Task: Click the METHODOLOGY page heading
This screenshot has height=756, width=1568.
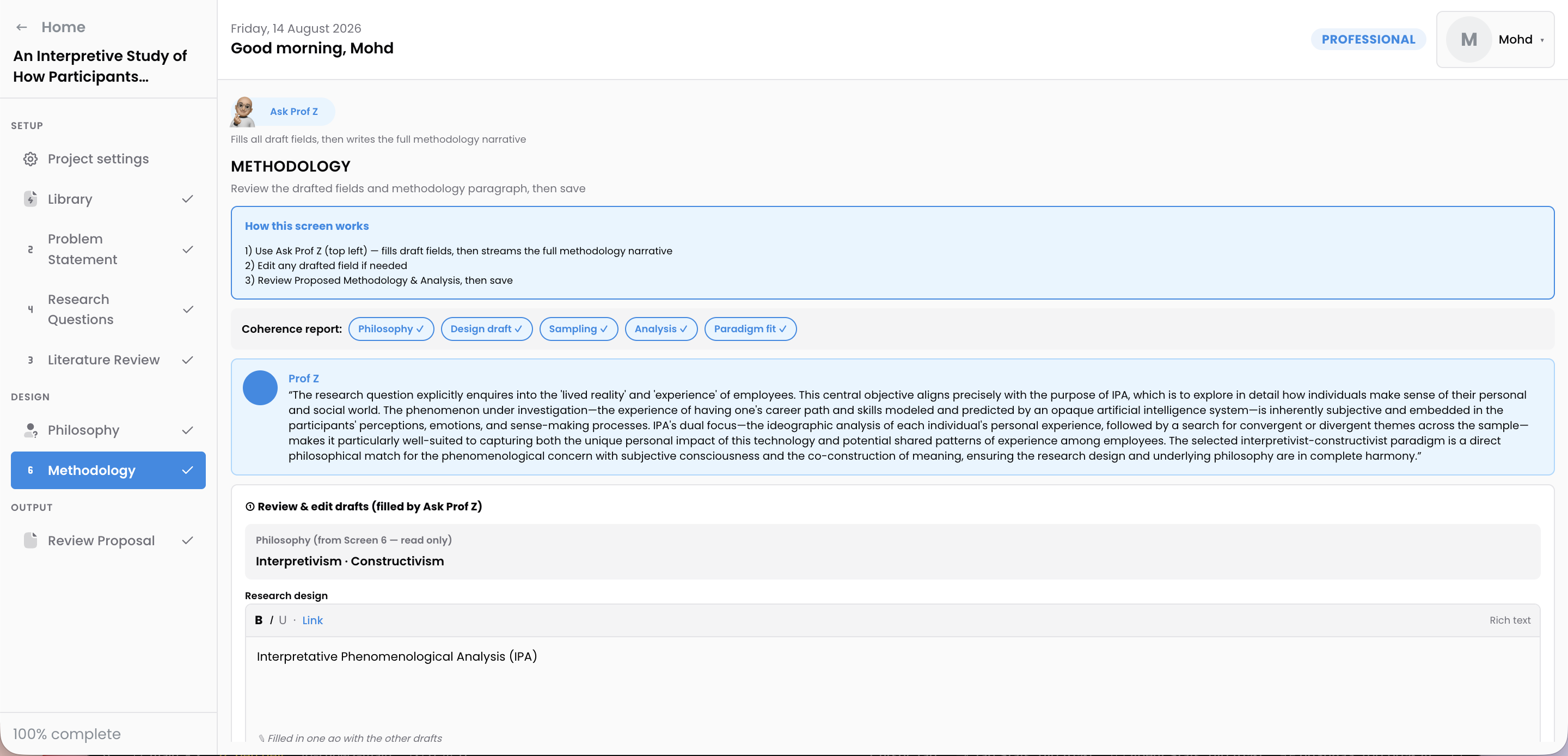Action: (290, 166)
